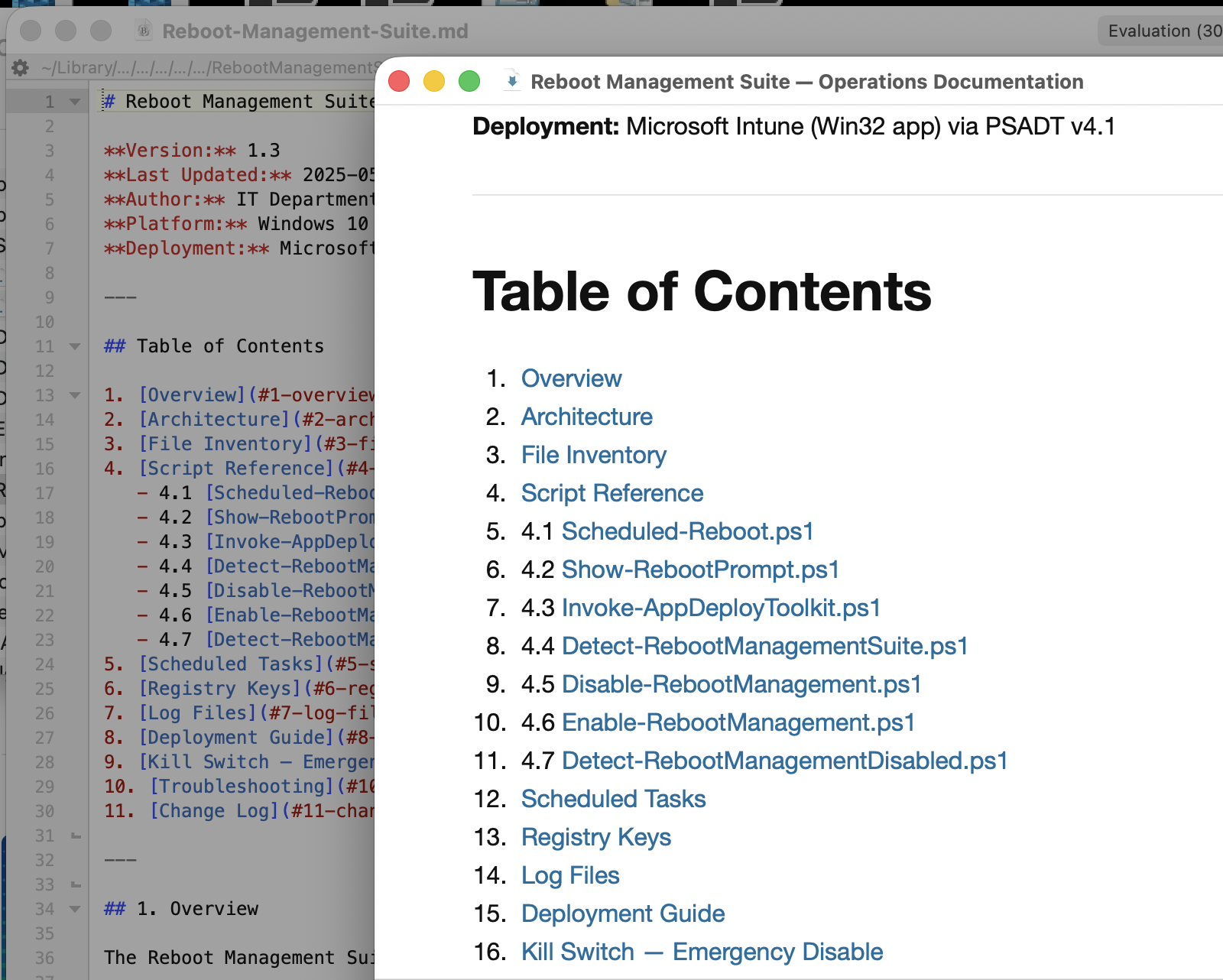Click the "Deployment: Microsoft Intune" line in the preview
Screen dimensions: 1223x980
(x=793, y=126)
